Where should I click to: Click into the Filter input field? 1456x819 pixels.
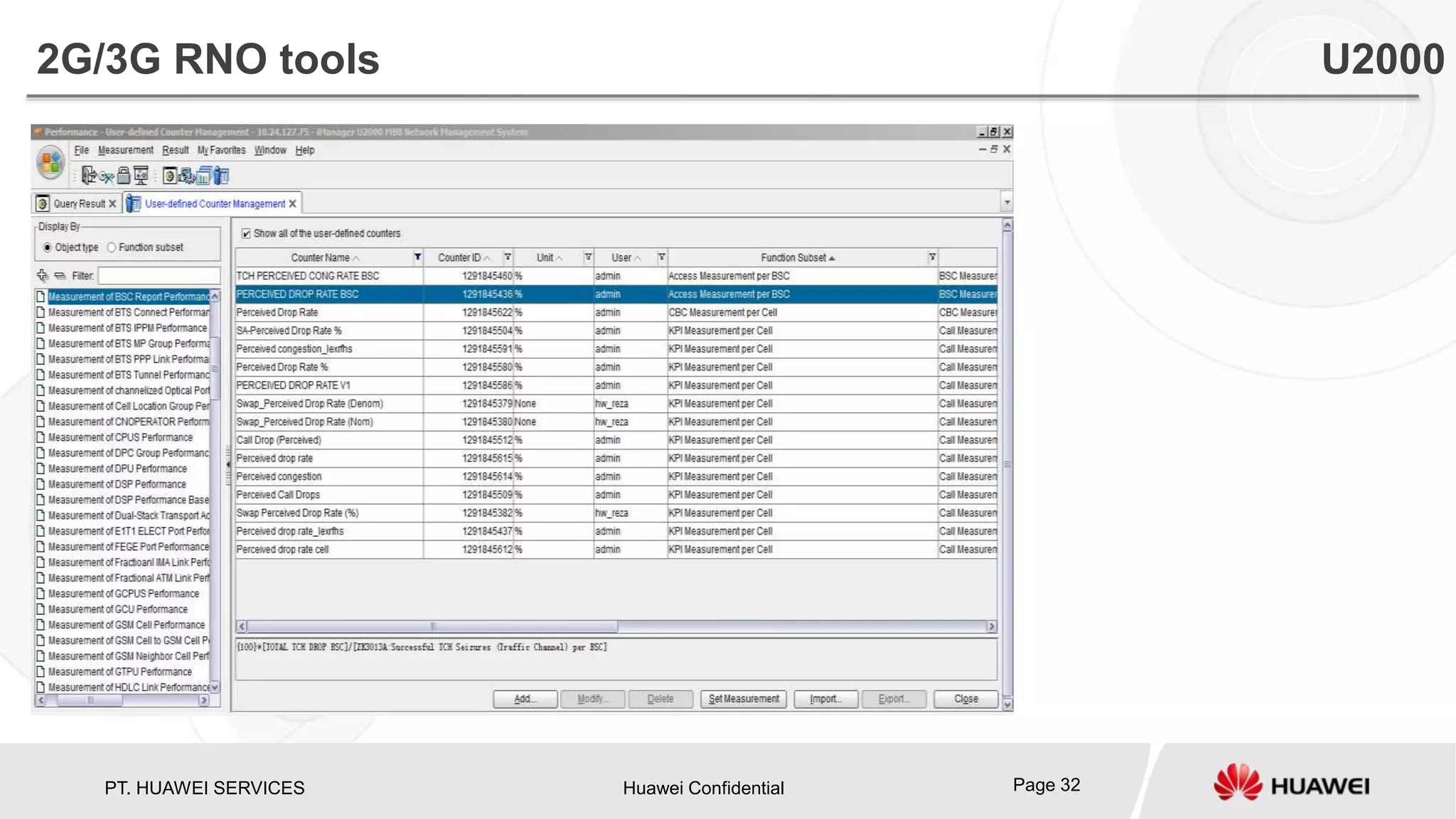[x=159, y=275]
